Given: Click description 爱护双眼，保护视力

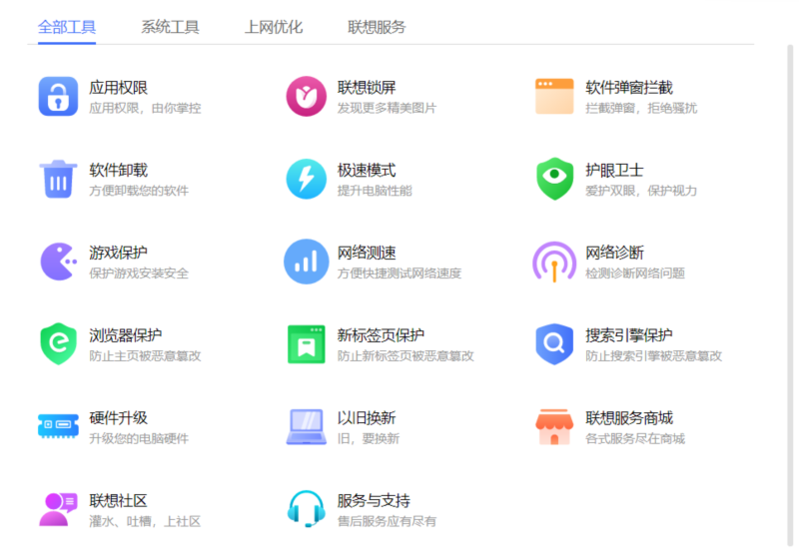Looking at the screenshot, I should click(x=641, y=191).
